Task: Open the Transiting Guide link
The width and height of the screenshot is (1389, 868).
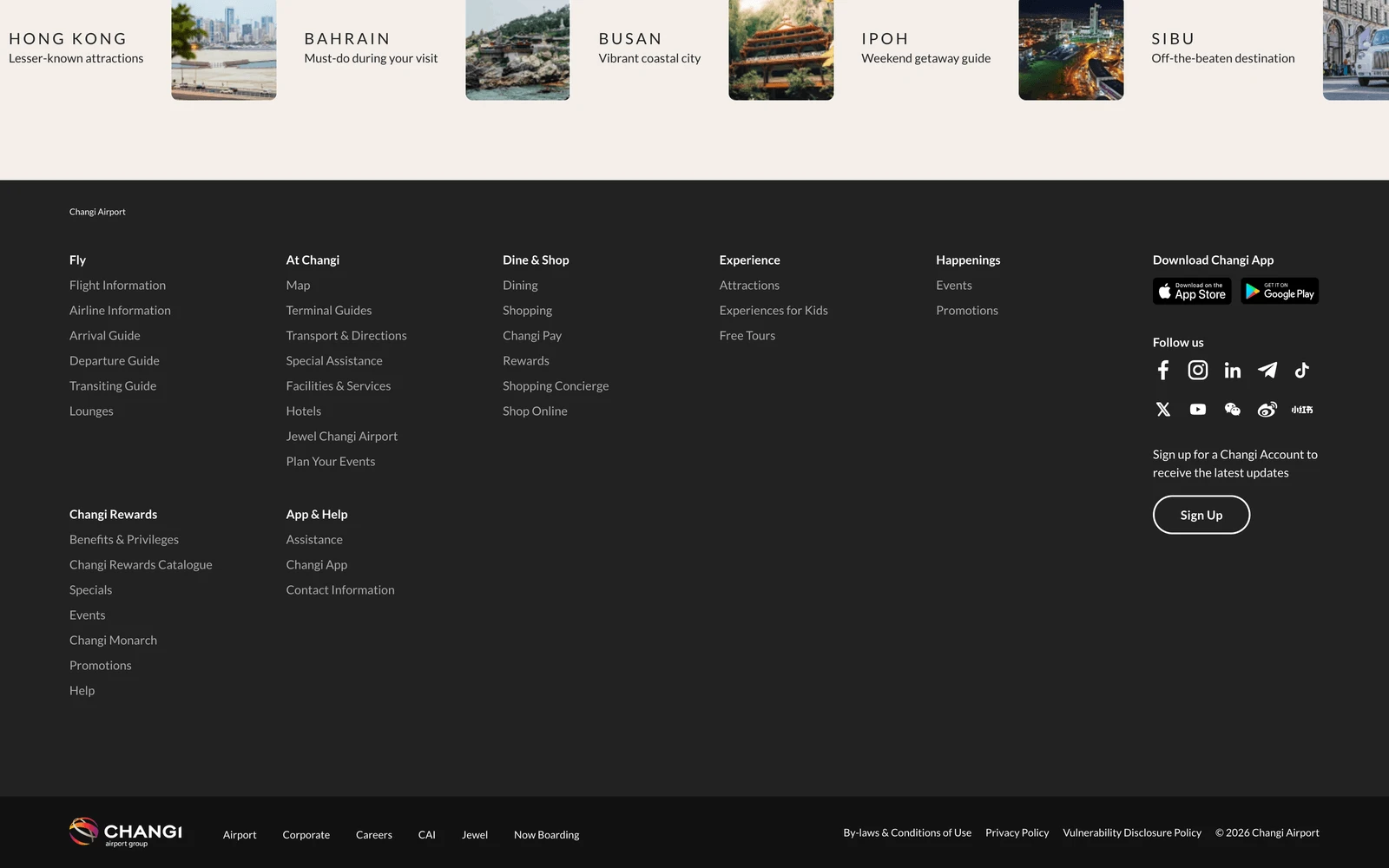Action: coord(113,386)
